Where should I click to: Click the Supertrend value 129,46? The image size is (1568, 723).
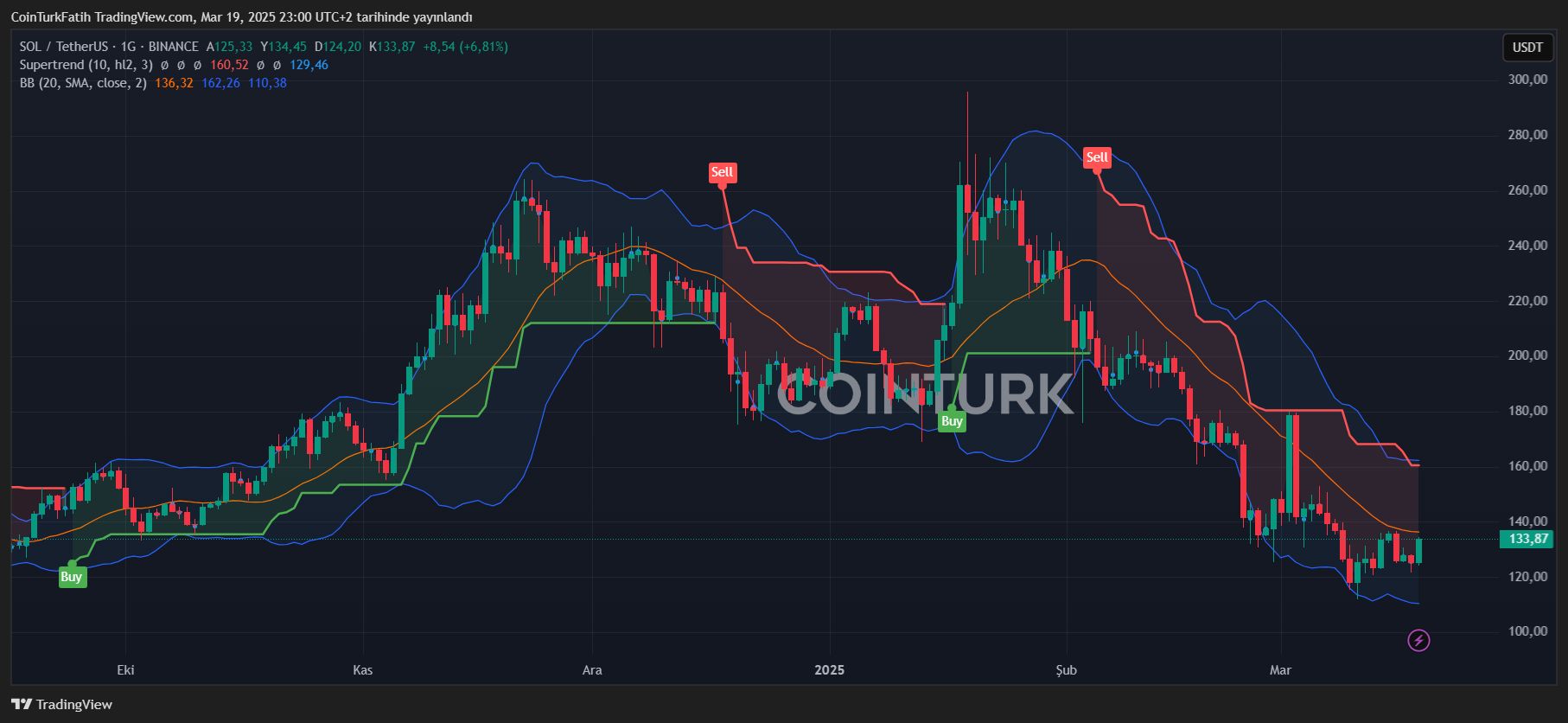(x=309, y=65)
